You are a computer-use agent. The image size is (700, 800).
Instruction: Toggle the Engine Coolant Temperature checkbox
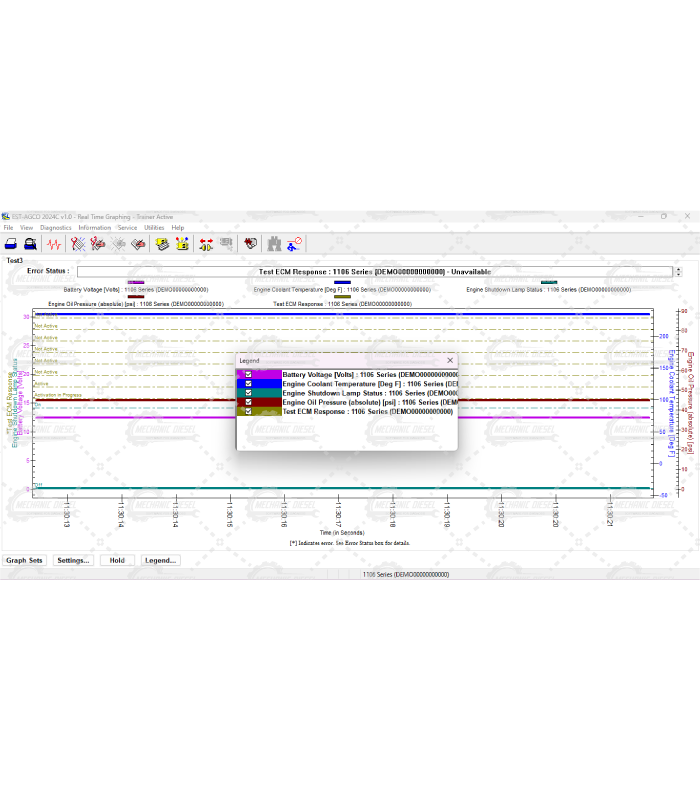pyautogui.click(x=248, y=383)
